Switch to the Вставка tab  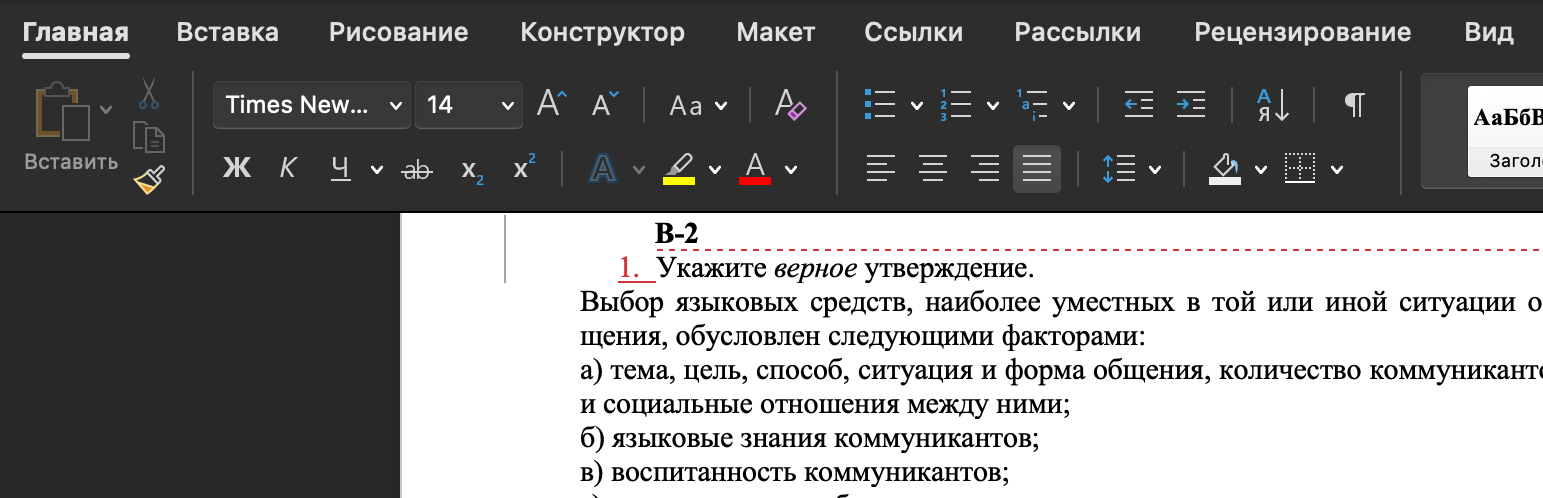click(227, 32)
